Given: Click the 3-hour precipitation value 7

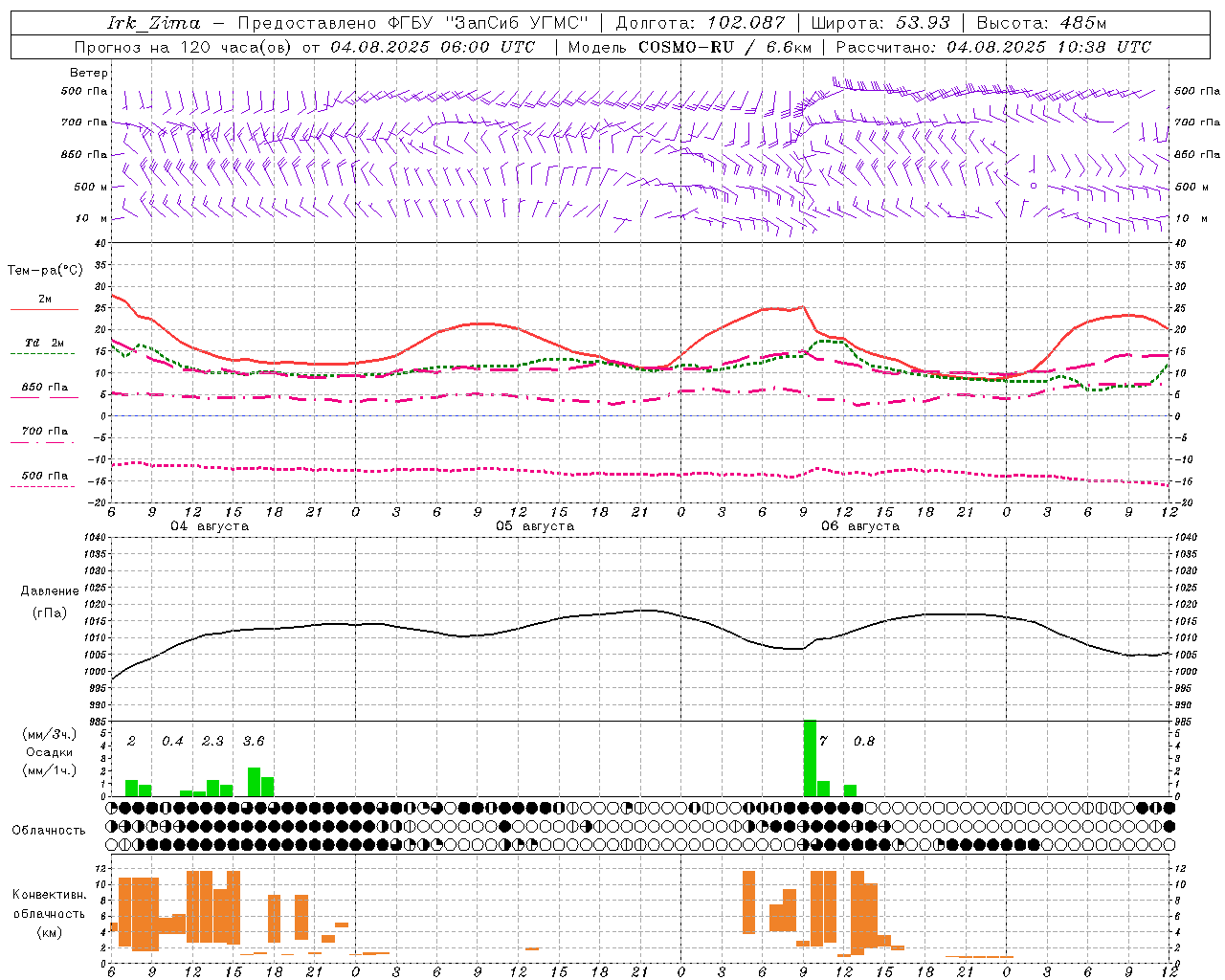Looking at the screenshot, I should (x=823, y=742).
